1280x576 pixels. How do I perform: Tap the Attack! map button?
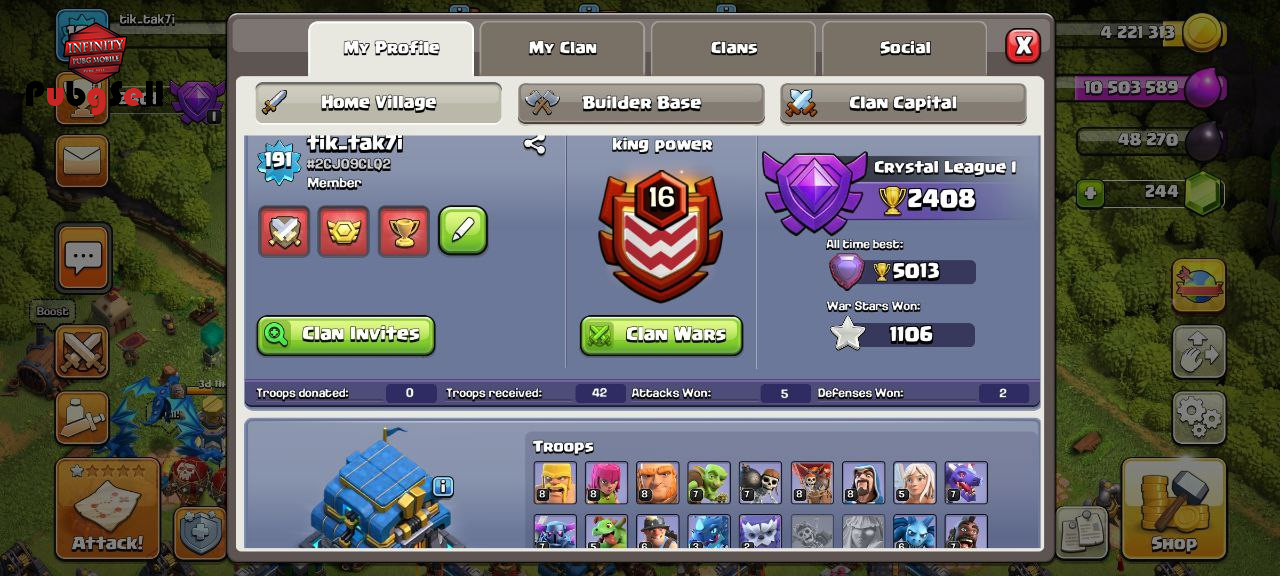pos(107,508)
